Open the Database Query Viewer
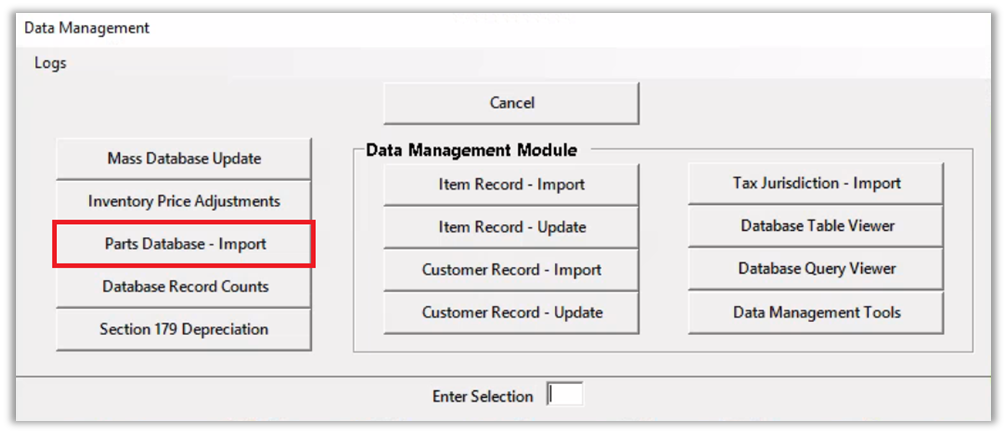The image size is (1007, 434). point(816,269)
